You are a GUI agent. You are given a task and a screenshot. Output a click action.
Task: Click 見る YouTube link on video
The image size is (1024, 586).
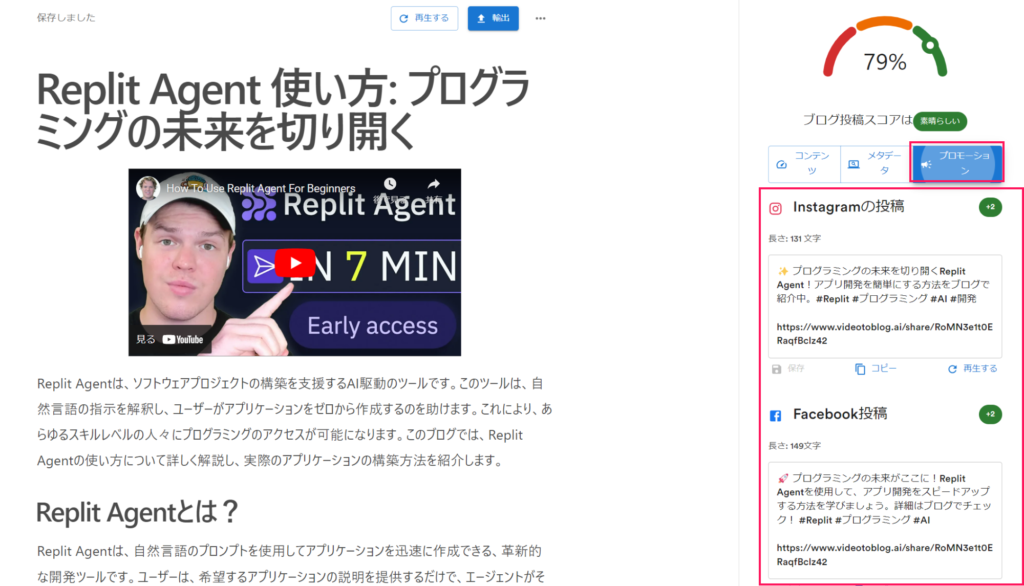click(x=169, y=339)
